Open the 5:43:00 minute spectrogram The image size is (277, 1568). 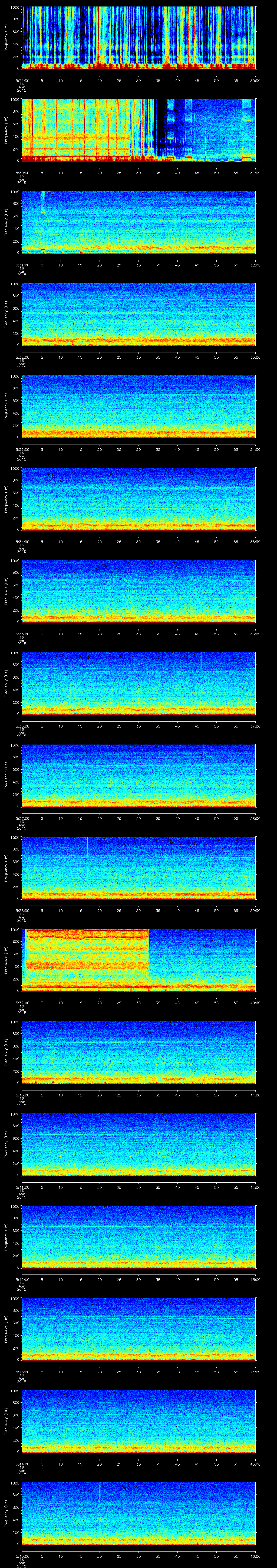pyautogui.click(x=139, y=1329)
